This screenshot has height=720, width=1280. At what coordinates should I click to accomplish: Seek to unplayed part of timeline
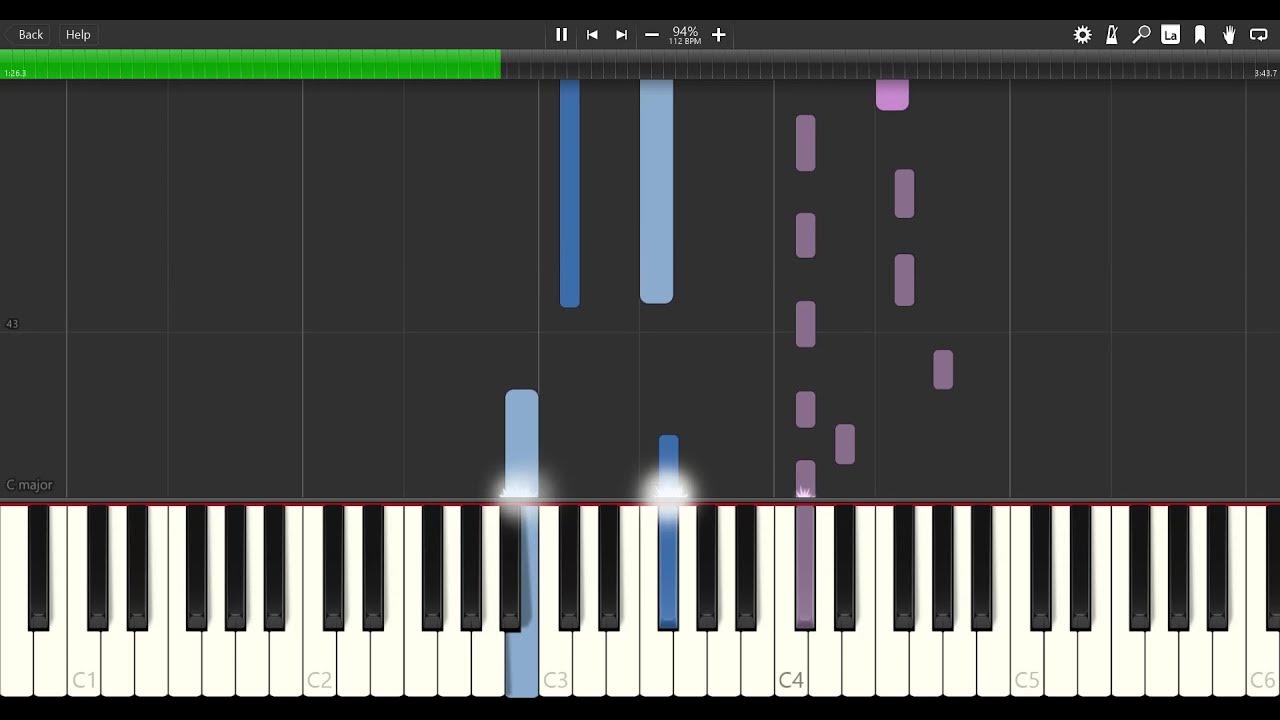(x=890, y=64)
